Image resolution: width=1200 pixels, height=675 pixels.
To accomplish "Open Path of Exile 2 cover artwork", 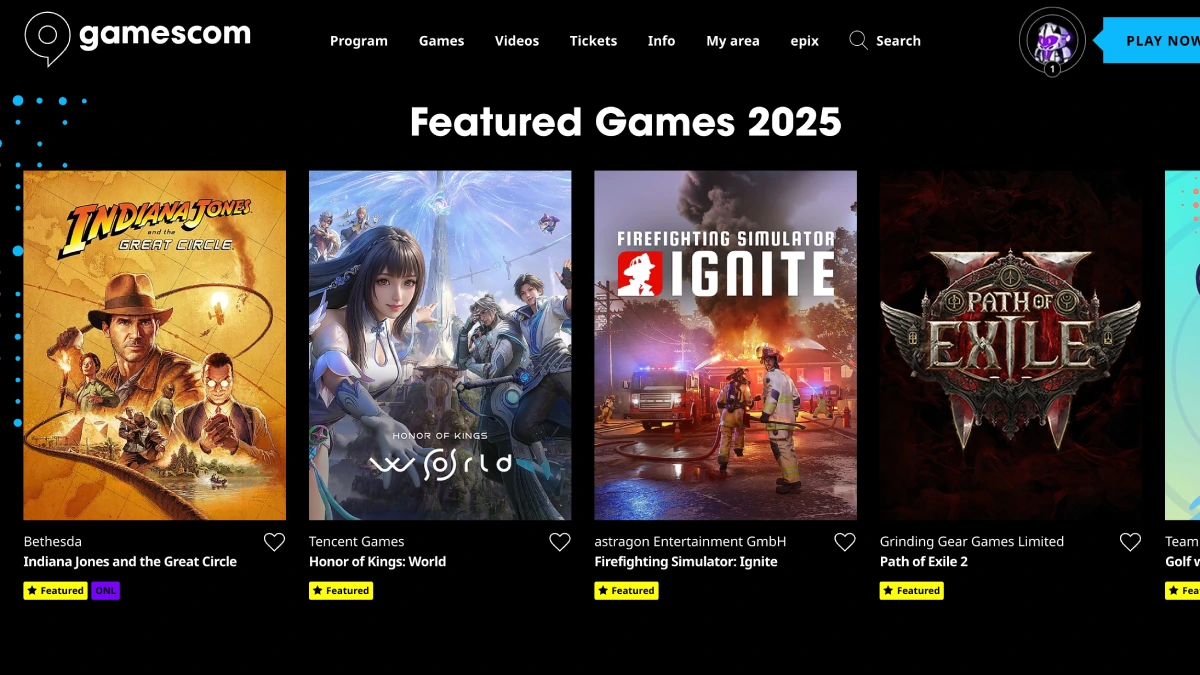I will point(1011,345).
